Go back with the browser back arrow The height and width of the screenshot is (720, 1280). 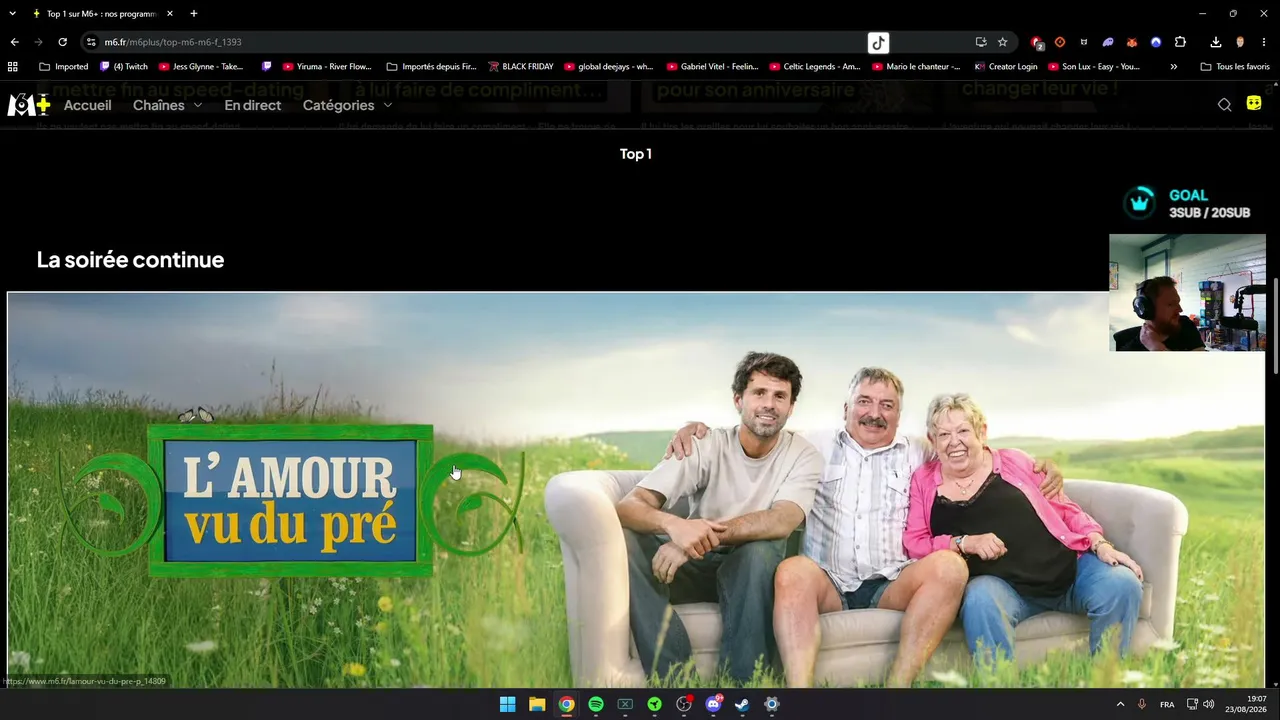(x=14, y=42)
